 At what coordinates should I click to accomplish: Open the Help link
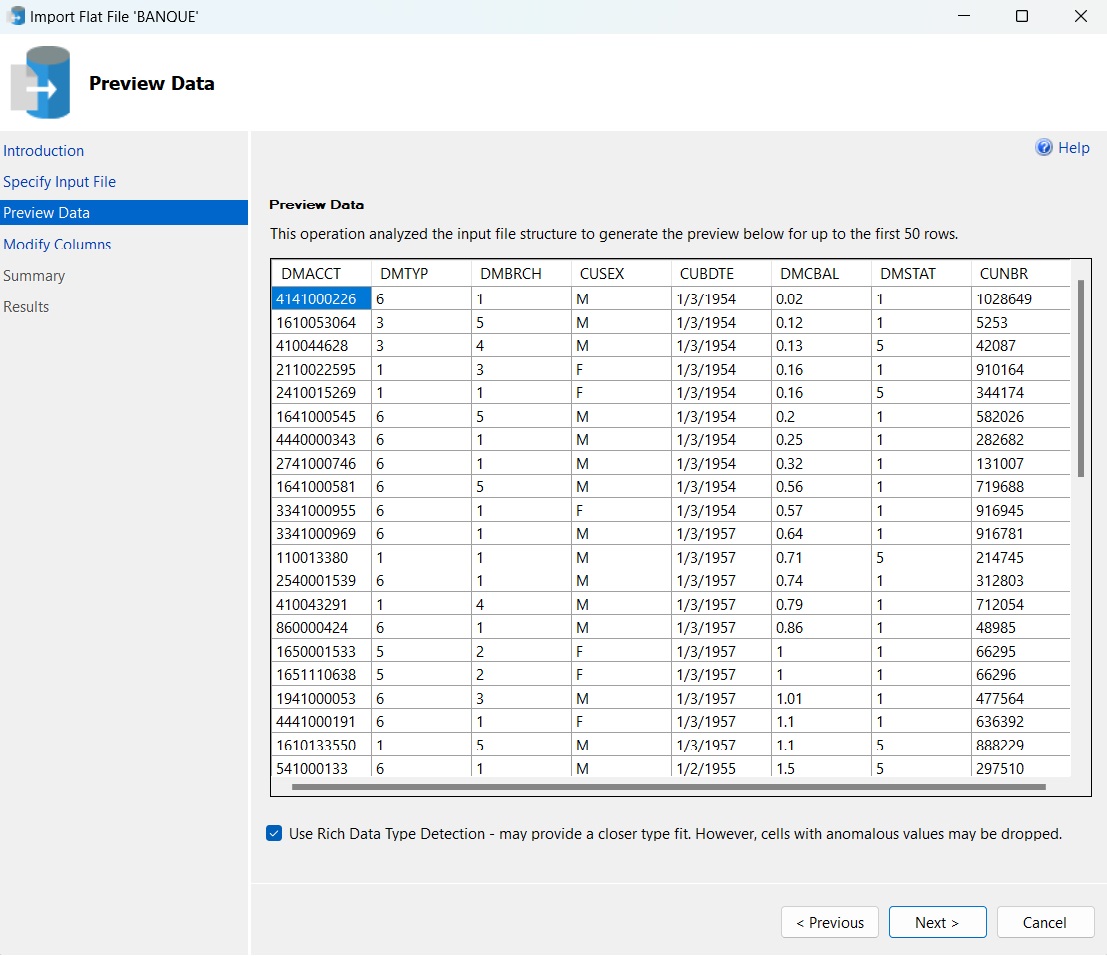[x=1073, y=148]
